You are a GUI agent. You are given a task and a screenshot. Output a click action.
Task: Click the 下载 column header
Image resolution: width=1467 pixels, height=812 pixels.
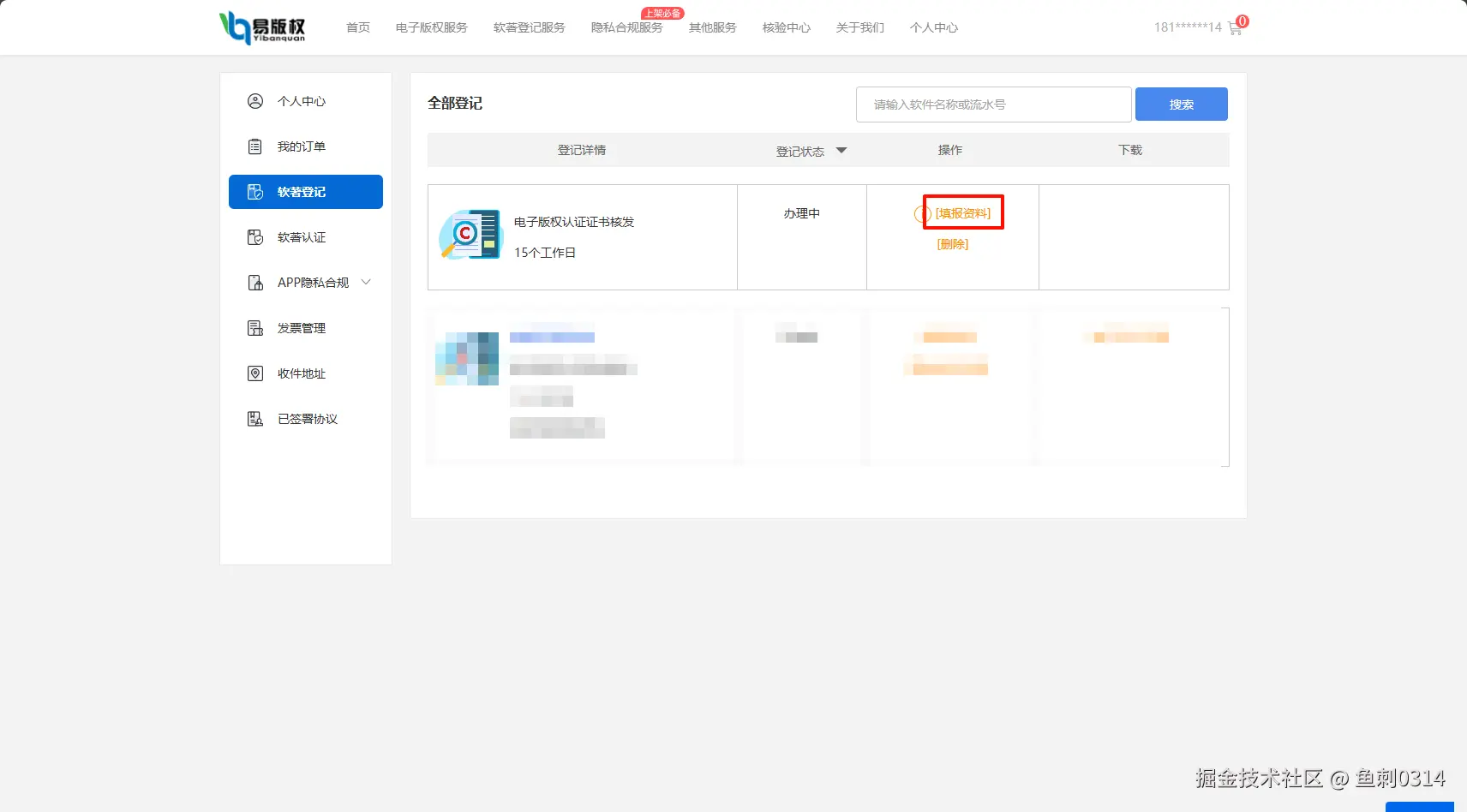tap(1130, 150)
